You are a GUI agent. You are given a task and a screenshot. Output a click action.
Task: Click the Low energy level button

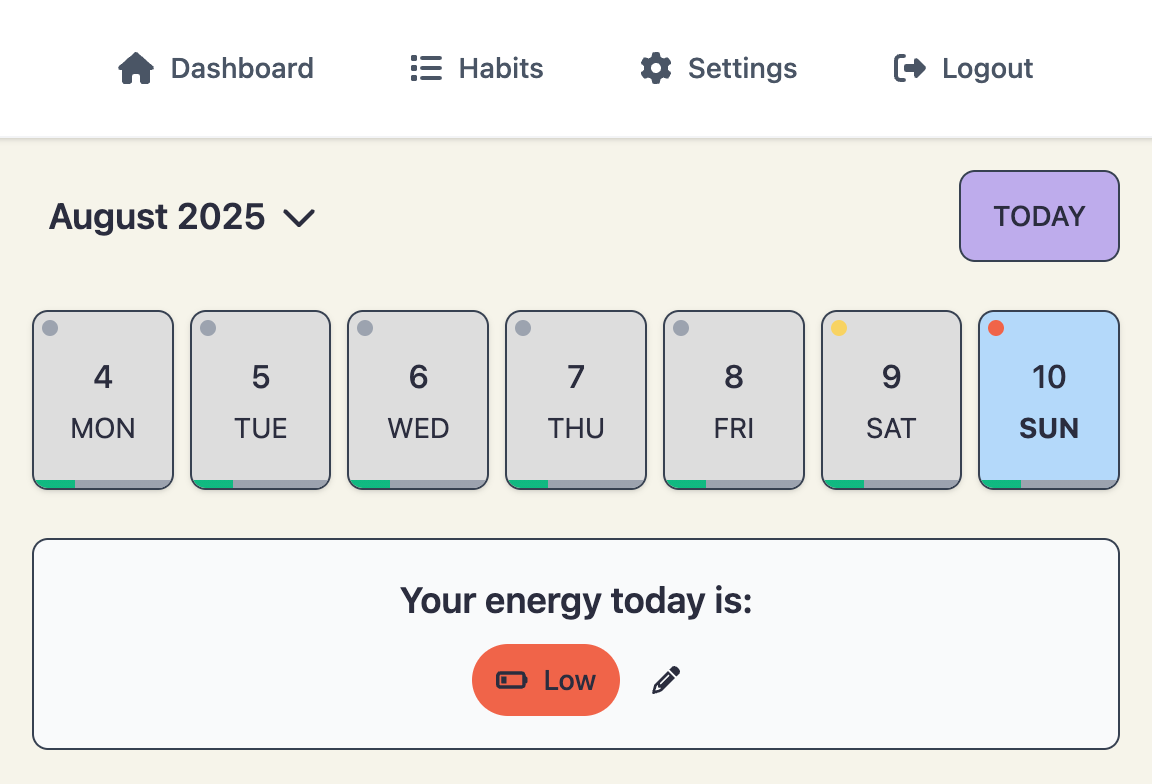(x=546, y=680)
